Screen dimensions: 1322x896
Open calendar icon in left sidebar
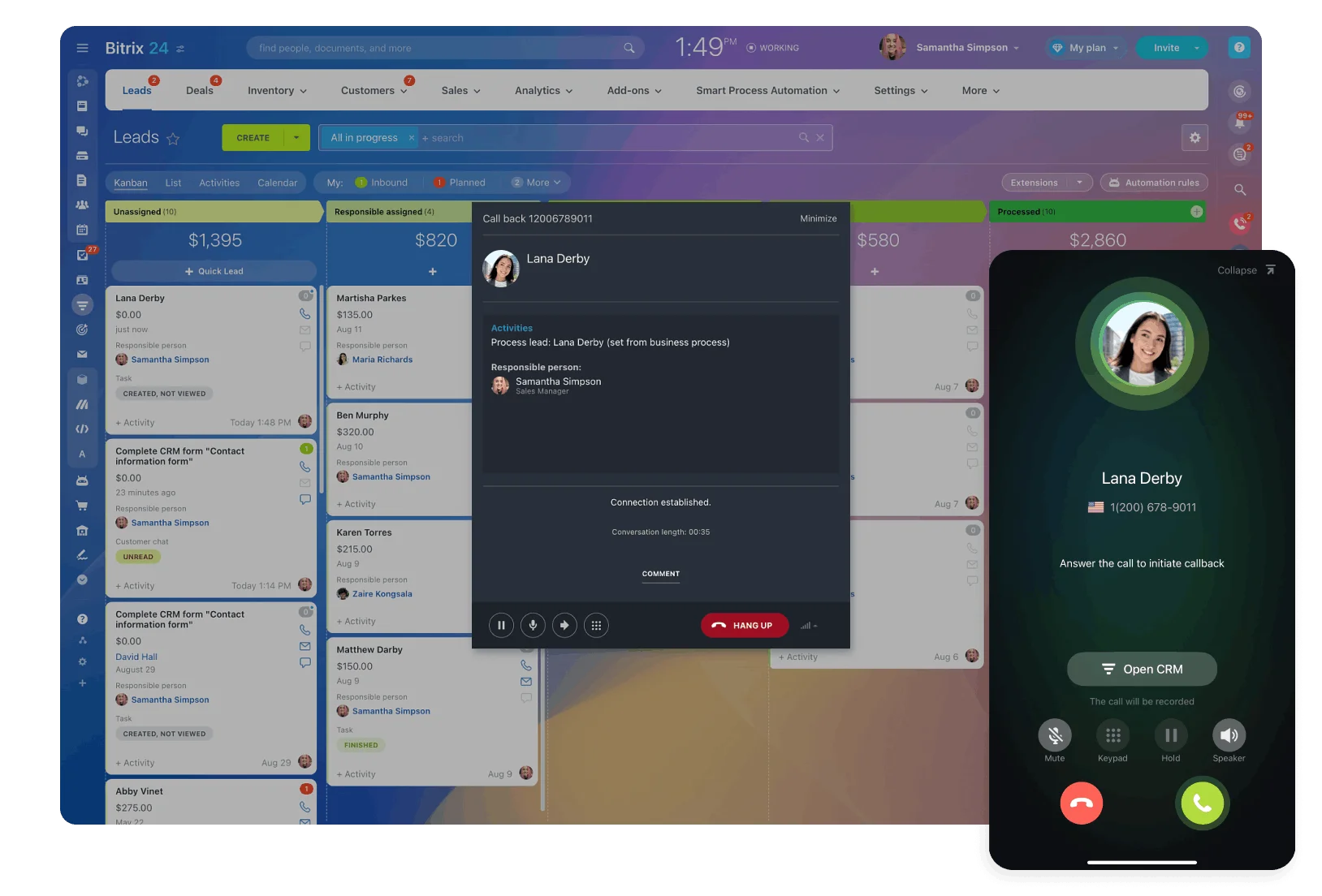click(x=82, y=230)
